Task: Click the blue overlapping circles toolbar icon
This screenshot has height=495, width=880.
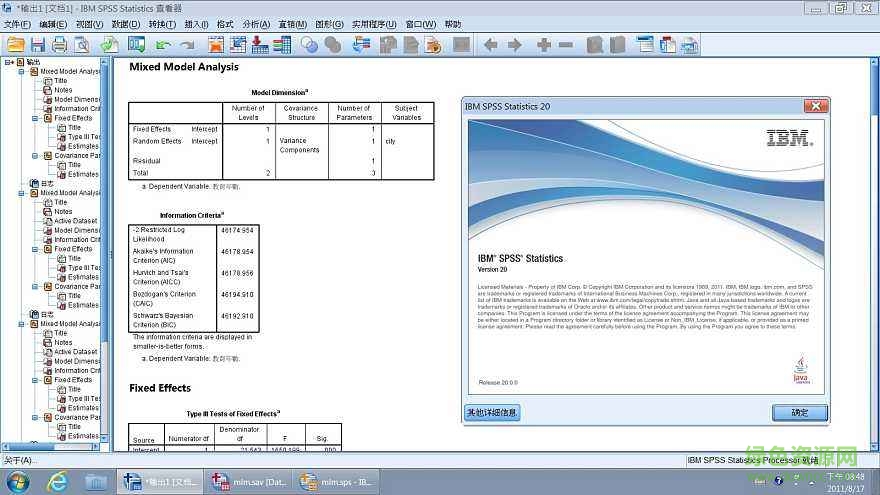Action: [x=309, y=45]
